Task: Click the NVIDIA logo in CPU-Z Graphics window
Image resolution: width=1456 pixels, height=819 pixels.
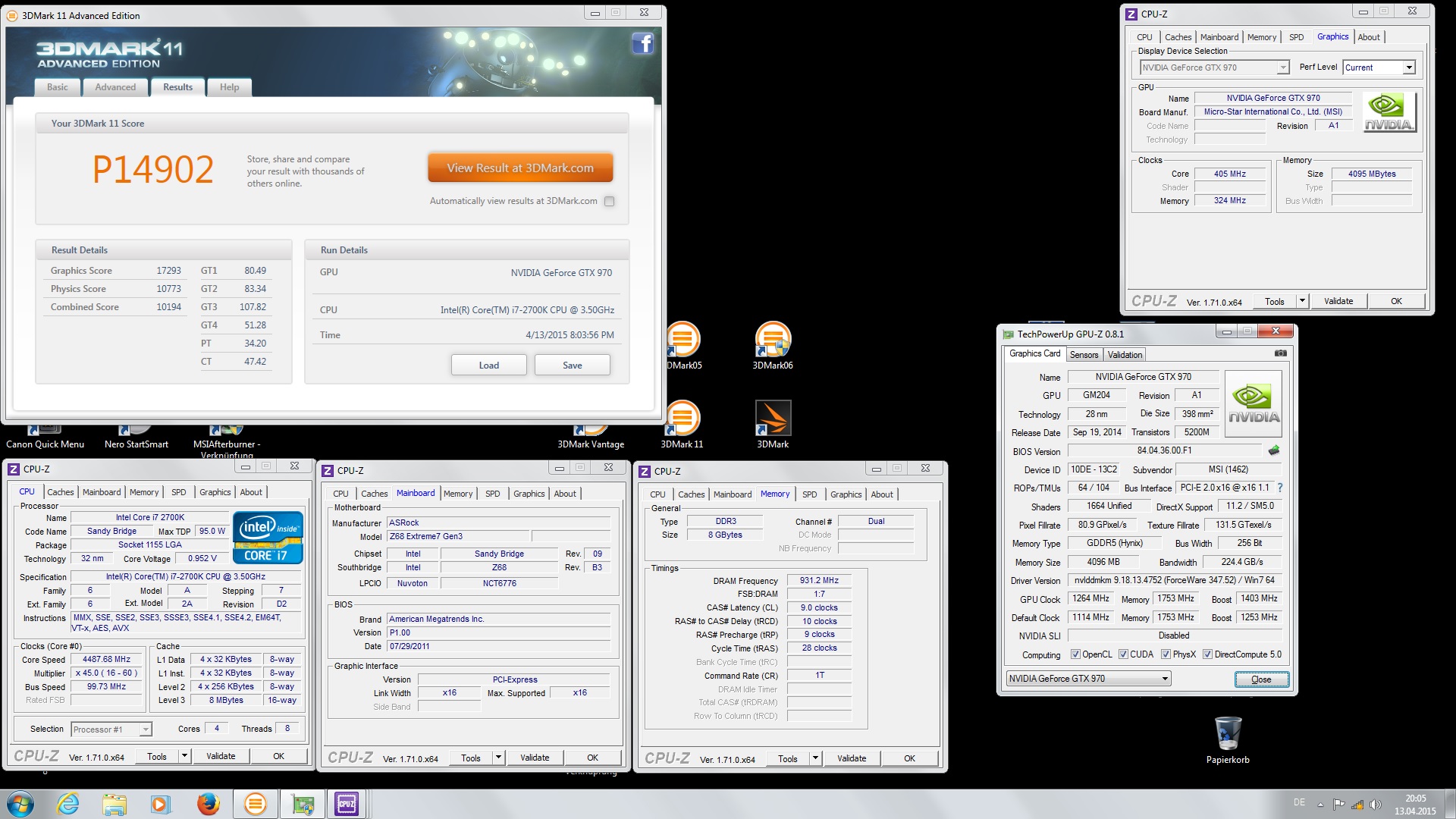Action: pyautogui.click(x=1389, y=112)
